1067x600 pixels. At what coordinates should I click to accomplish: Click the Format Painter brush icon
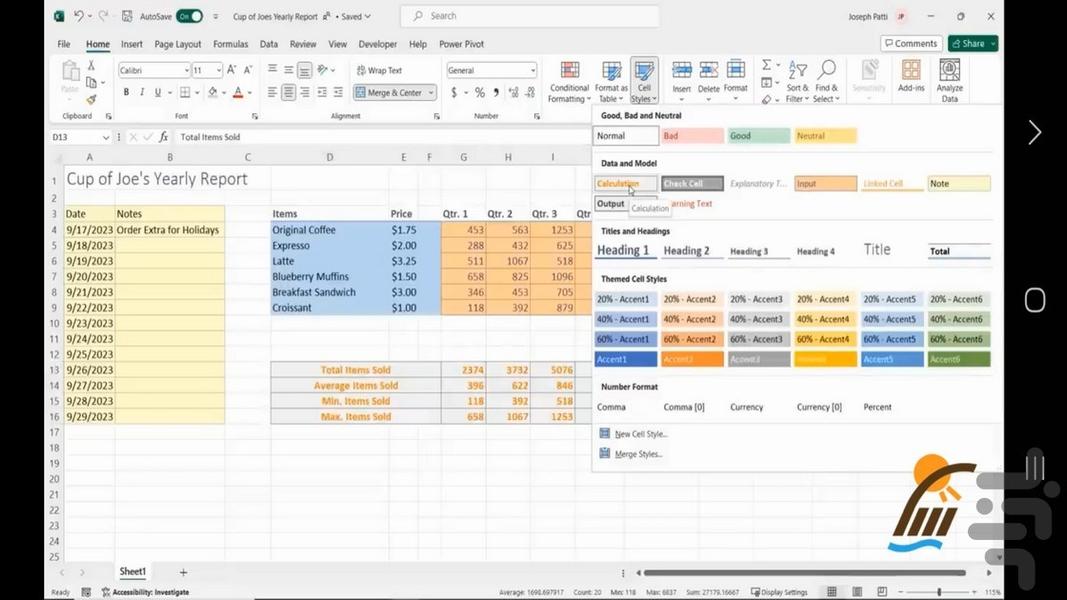click(91, 99)
